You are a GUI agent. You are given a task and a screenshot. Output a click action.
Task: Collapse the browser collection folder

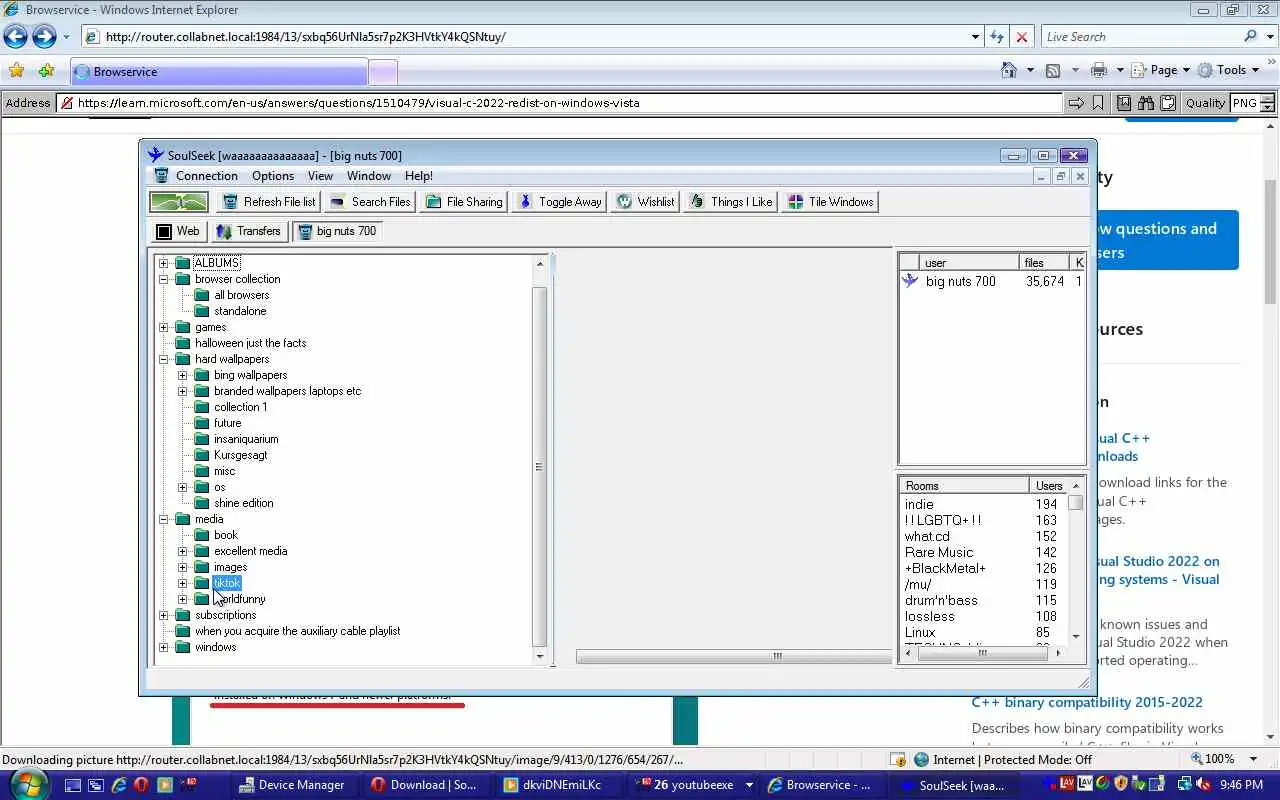pos(164,279)
